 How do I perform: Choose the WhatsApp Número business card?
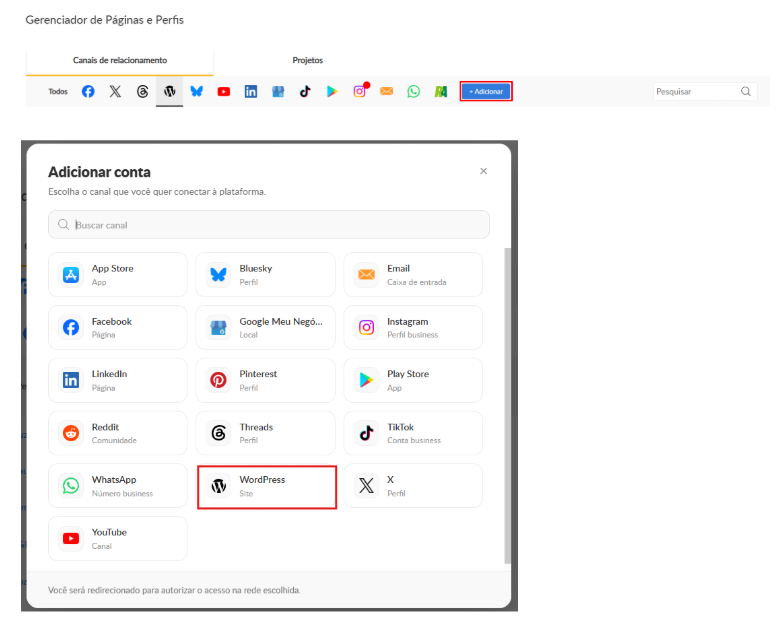pos(118,486)
